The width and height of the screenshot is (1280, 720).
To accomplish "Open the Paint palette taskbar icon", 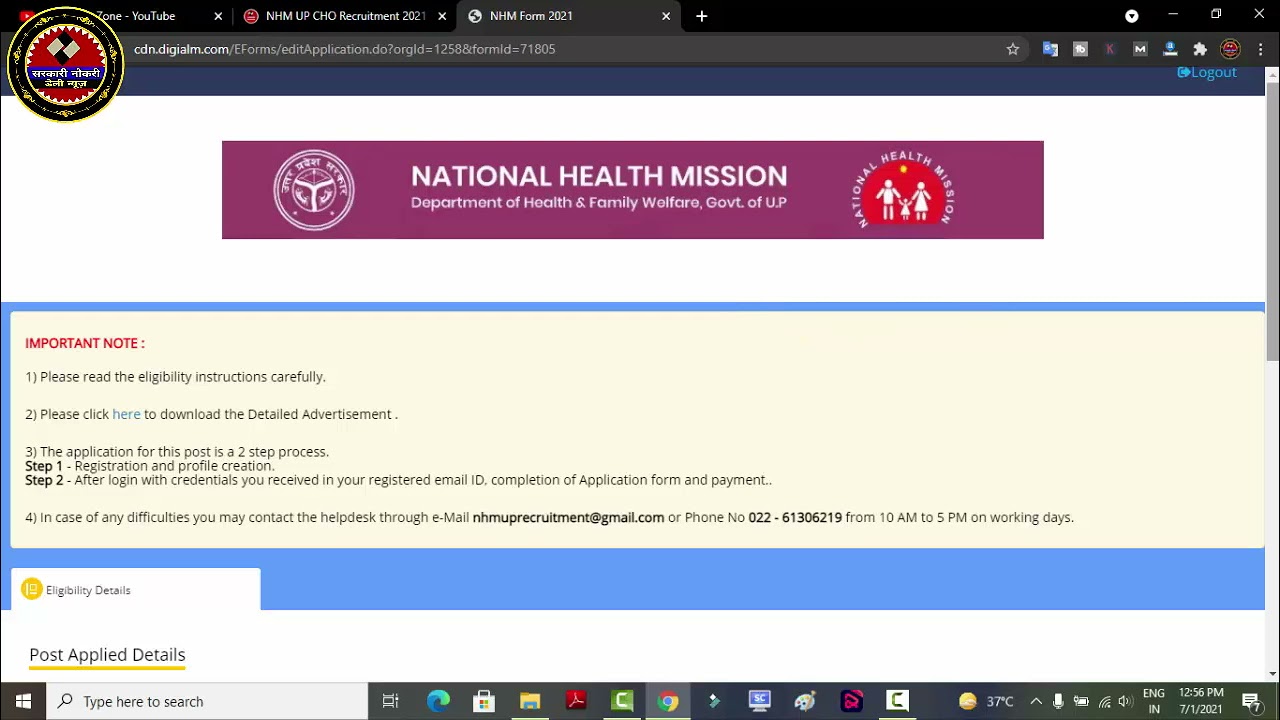I will (x=806, y=701).
